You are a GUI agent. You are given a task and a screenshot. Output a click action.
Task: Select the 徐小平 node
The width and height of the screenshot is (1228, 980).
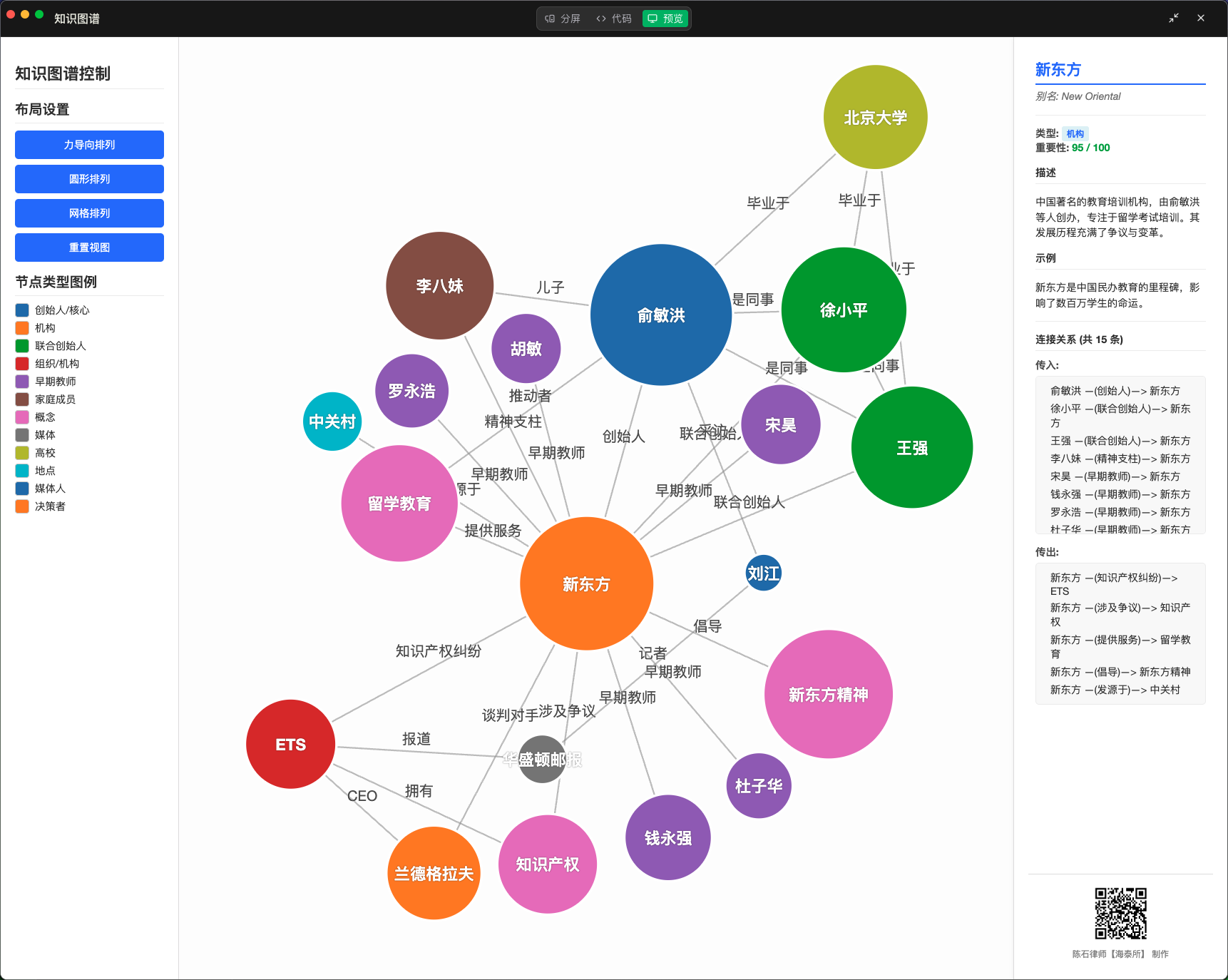[x=844, y=310]
